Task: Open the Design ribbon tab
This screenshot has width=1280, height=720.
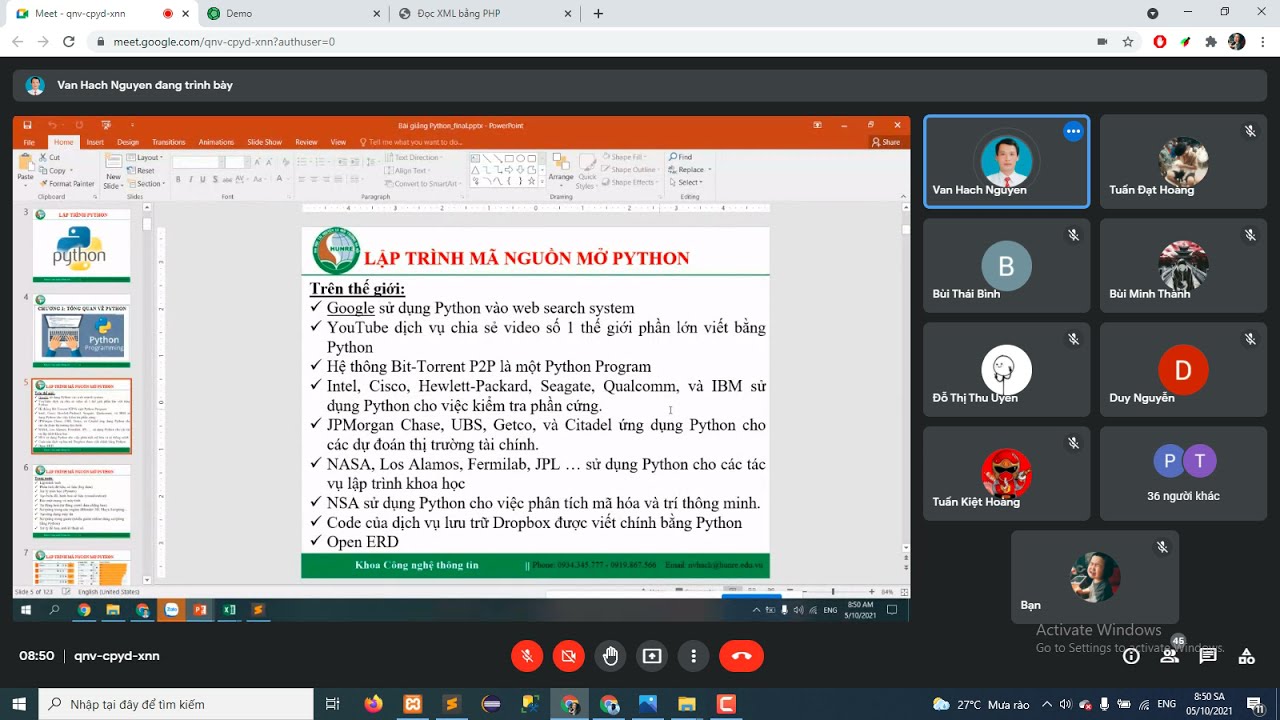Action: [128, 142]
